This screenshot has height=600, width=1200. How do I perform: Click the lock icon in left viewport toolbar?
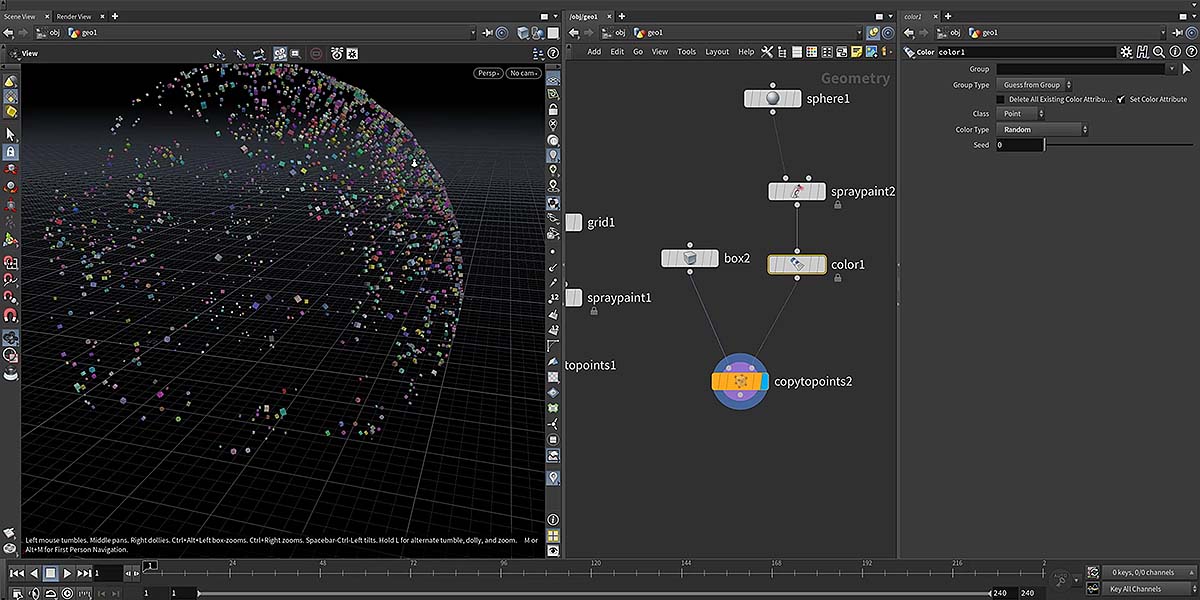pos(11,152)
